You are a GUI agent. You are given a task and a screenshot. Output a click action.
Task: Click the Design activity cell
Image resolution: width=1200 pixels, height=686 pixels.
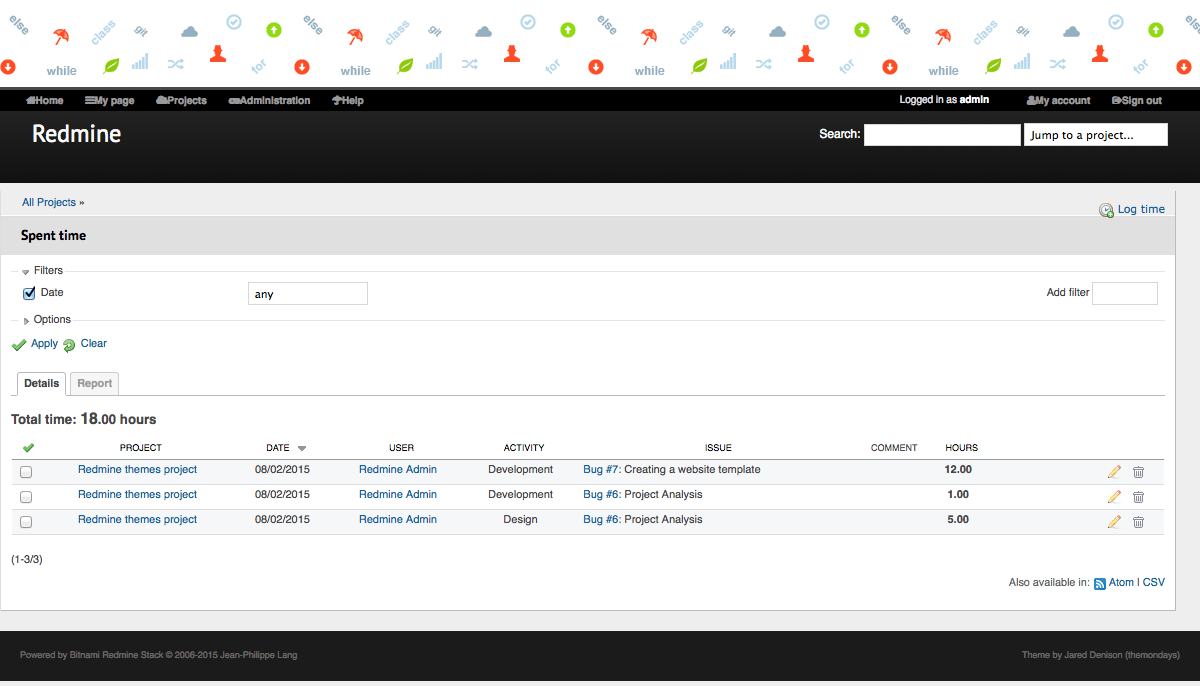pos(520,520)
